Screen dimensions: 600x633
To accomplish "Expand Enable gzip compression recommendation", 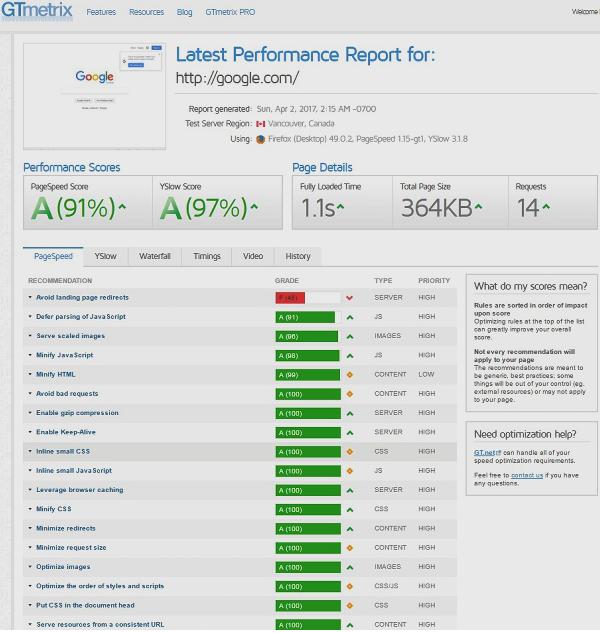I will click(30, 413).
